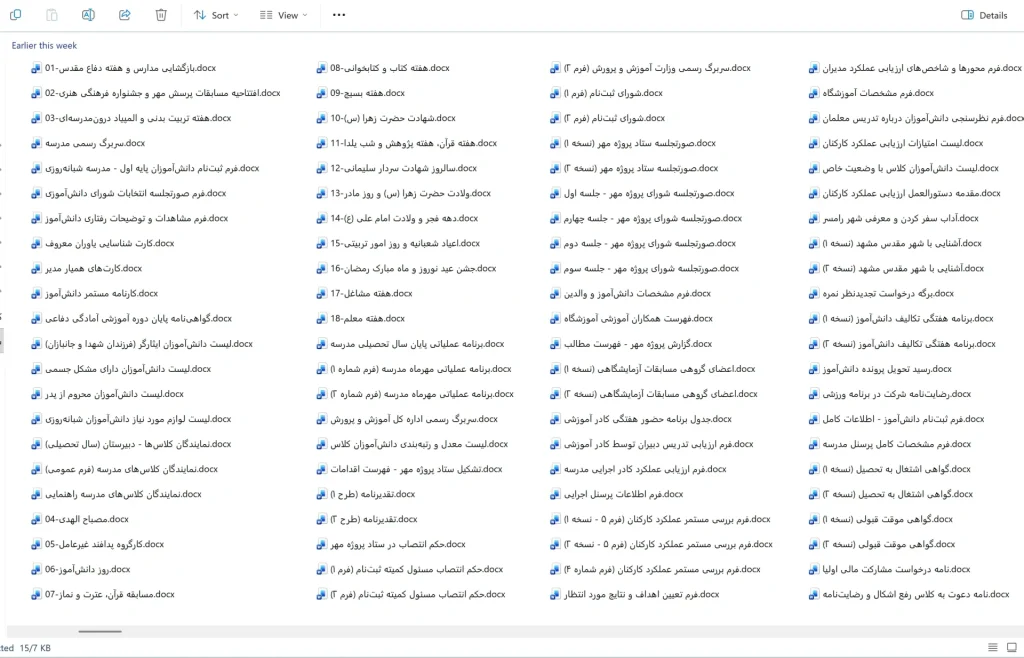Click the Share icon in the toolbar

pyautogui.click(x=124, y=14)
